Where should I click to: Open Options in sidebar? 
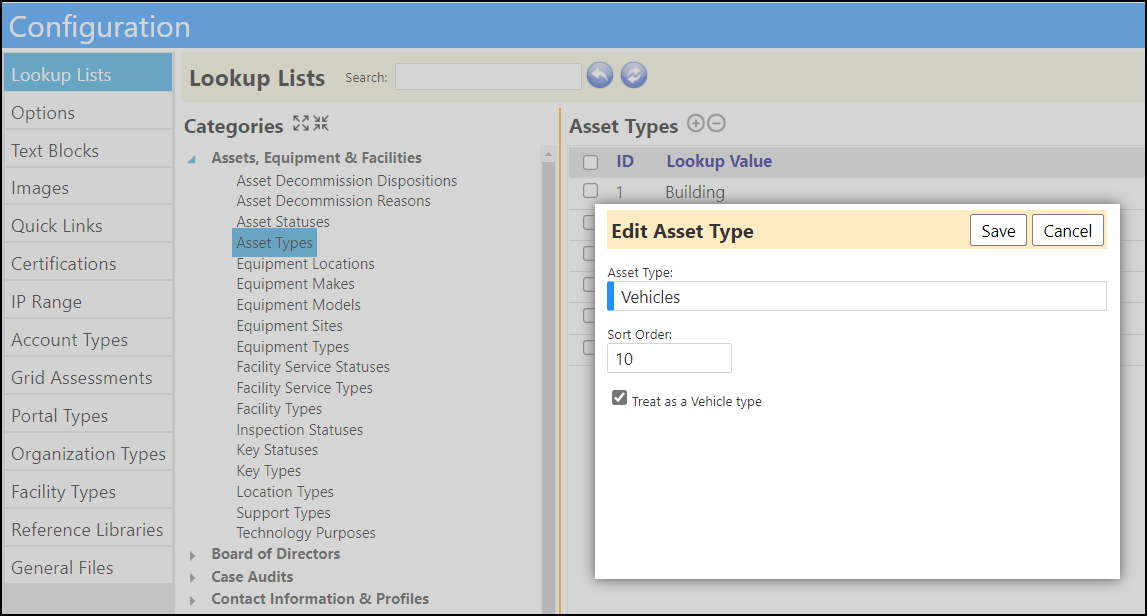(88, 113)
